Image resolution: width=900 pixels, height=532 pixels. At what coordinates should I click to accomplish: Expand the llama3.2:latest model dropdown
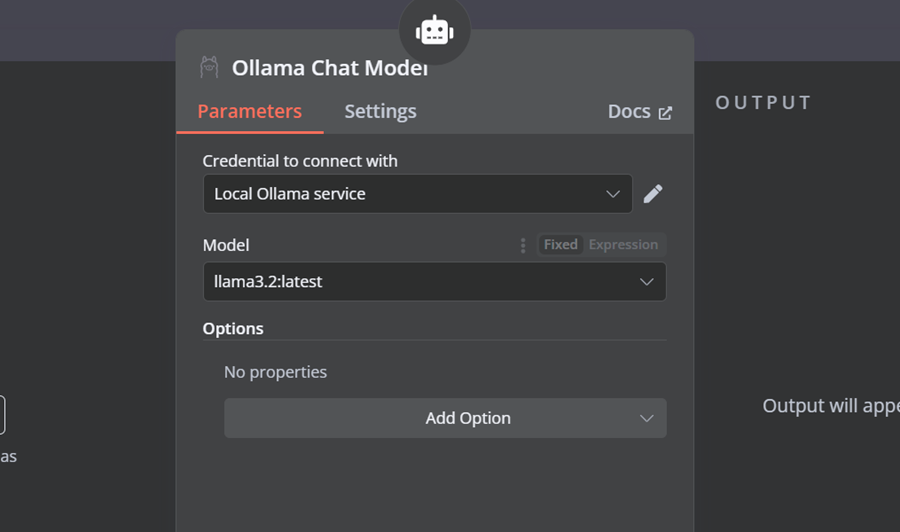click(435, 282)
